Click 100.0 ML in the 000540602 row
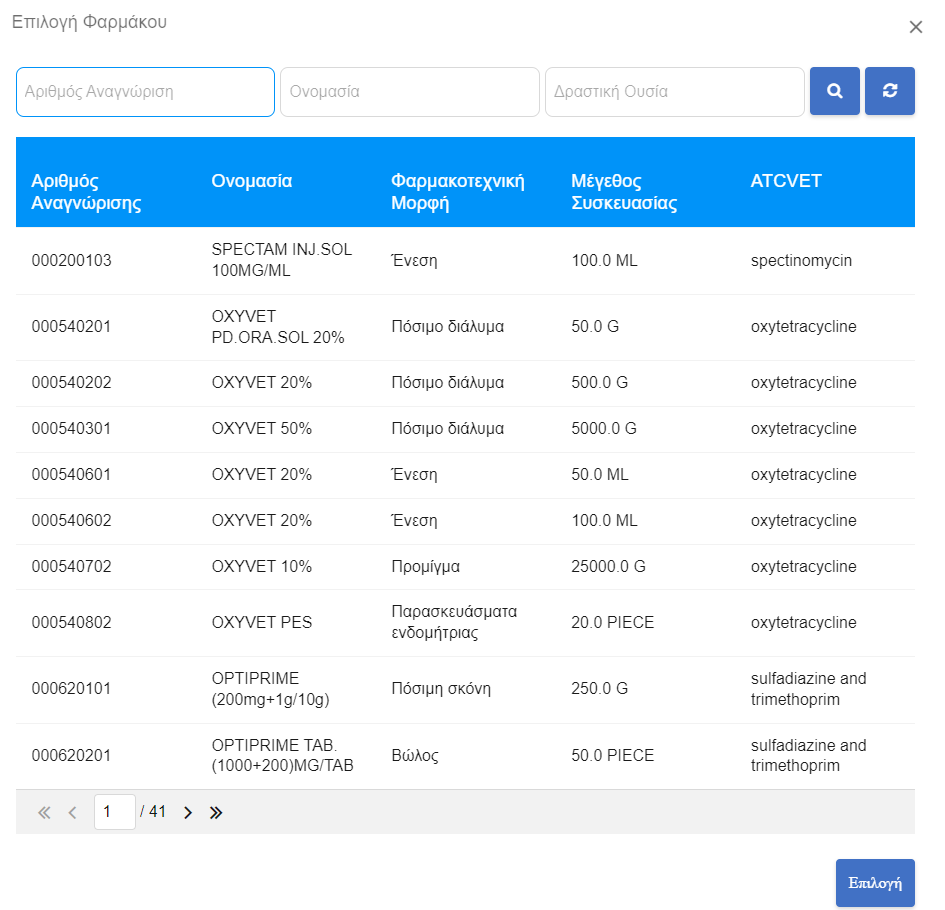This screenshot has height=910, width=945. pyautogui.click(x=604, y=520)
